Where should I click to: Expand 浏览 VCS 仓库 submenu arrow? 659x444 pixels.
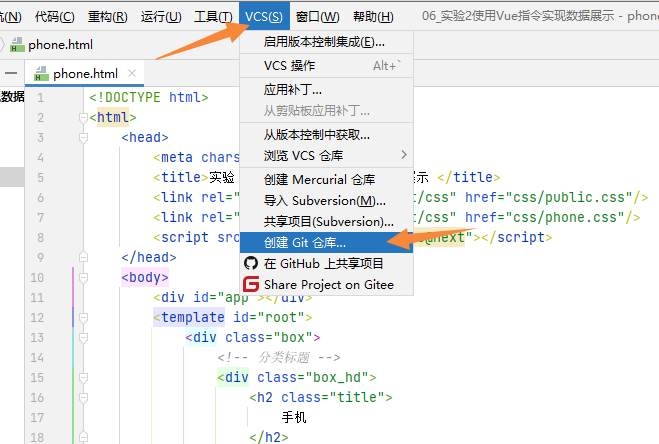(x=404, y=155)
